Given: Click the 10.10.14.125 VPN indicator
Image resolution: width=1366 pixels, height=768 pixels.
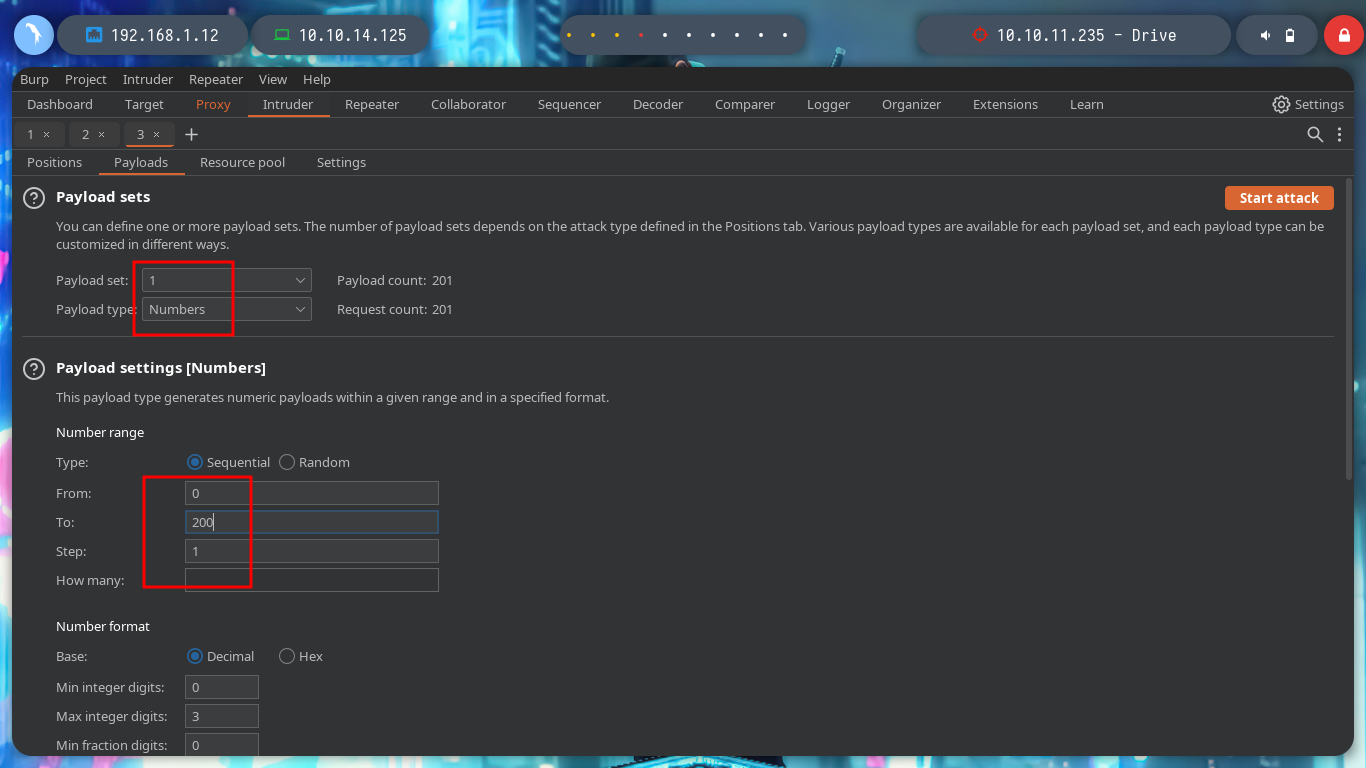Looking at the screenshot, I should (x=340, y=35).
